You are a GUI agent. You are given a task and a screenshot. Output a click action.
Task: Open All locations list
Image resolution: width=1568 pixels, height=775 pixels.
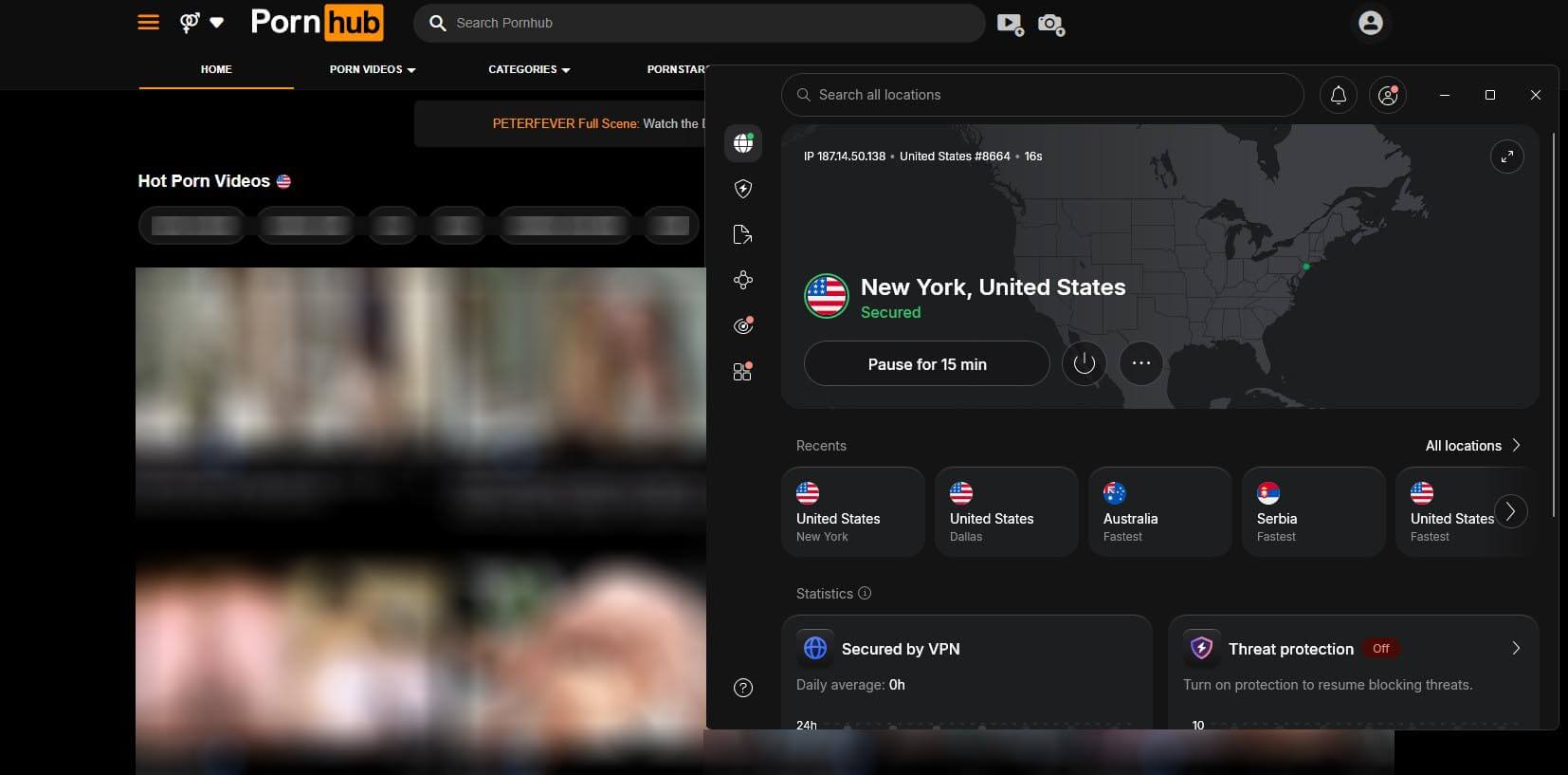point(1472,445)
